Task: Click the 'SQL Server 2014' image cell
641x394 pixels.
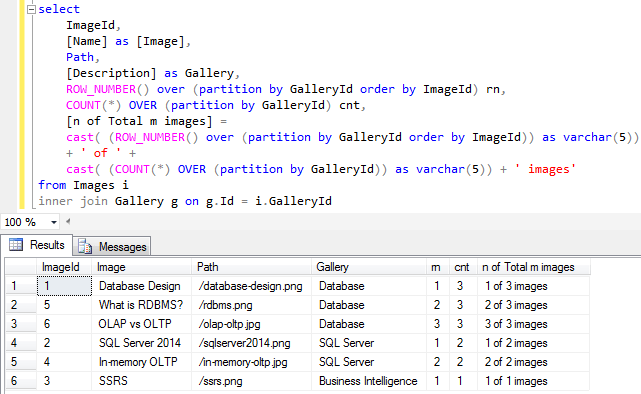Action: [141, 343]
